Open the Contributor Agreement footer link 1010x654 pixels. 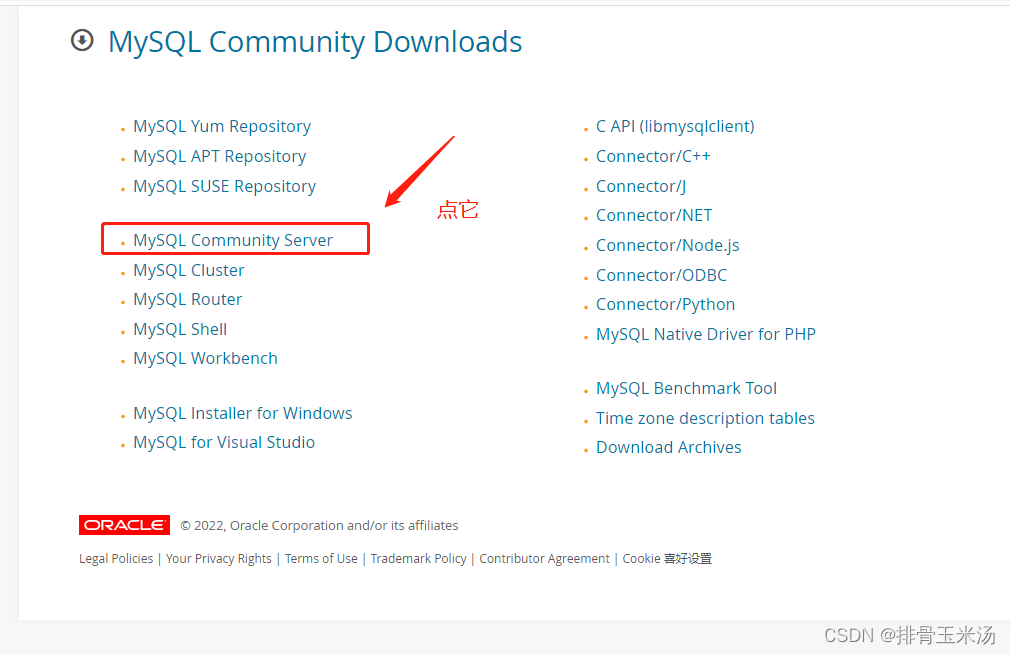point(544,559)
